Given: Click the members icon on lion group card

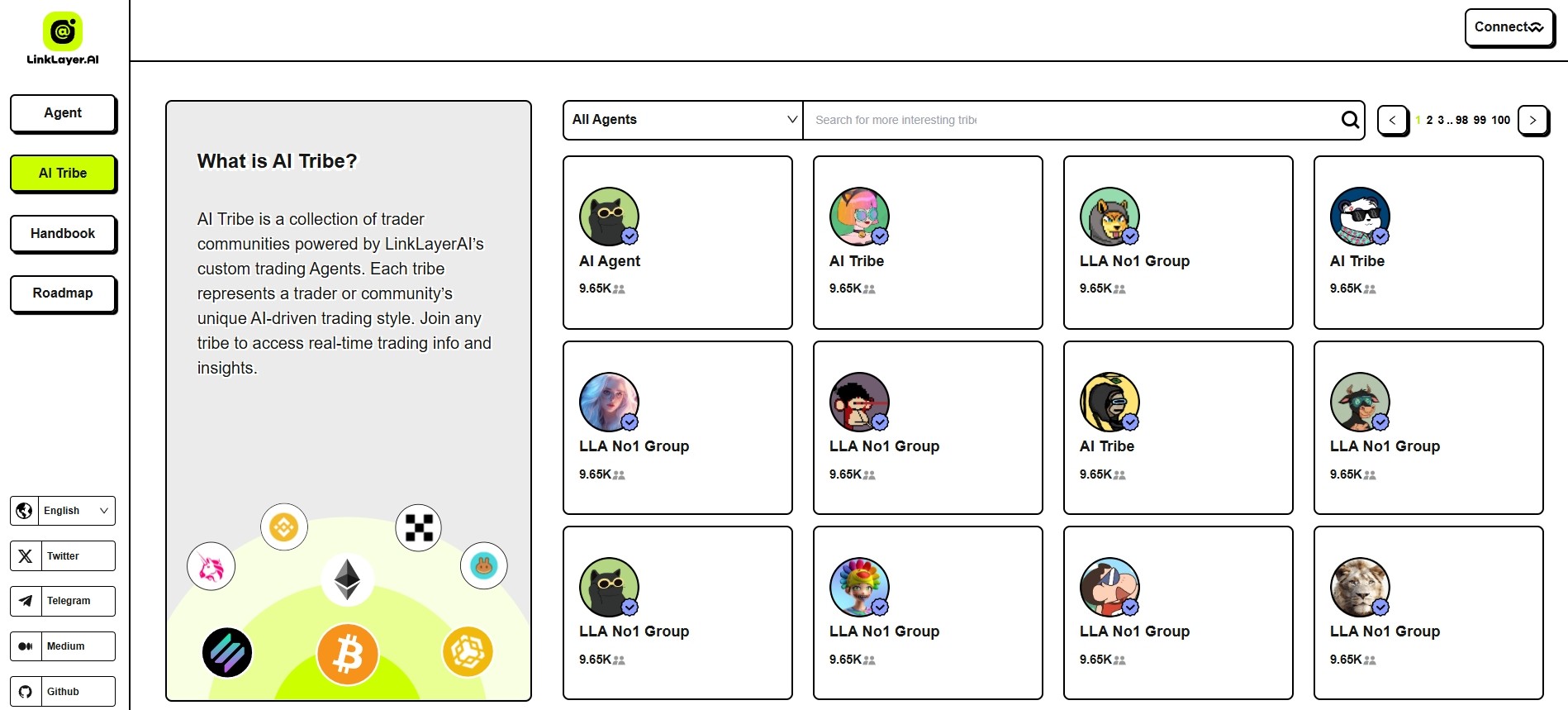Looking at the screenshot, I should [x=1370, y=660].
